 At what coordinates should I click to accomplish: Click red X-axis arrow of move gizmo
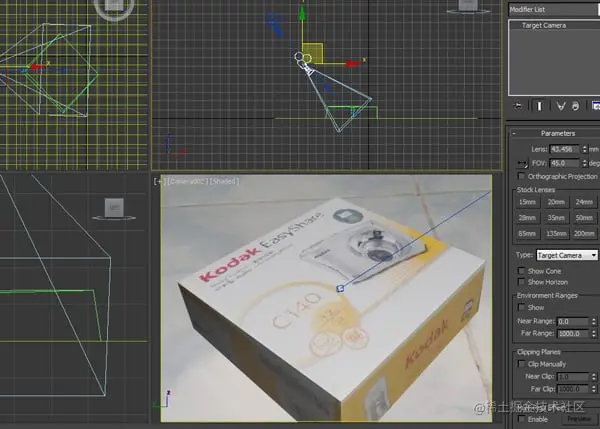(x=354, y=63)
